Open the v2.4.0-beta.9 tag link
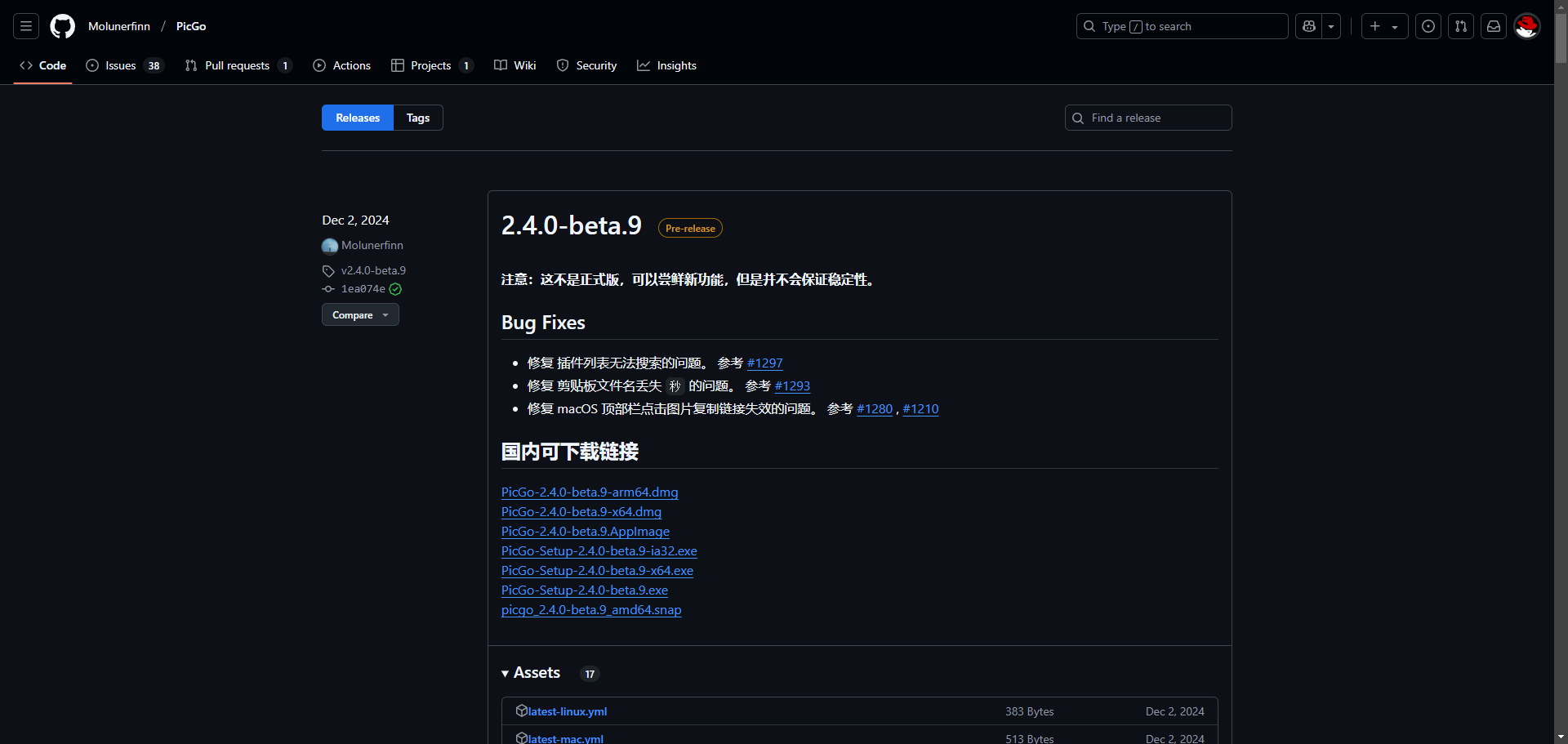 tap(373, 270)
